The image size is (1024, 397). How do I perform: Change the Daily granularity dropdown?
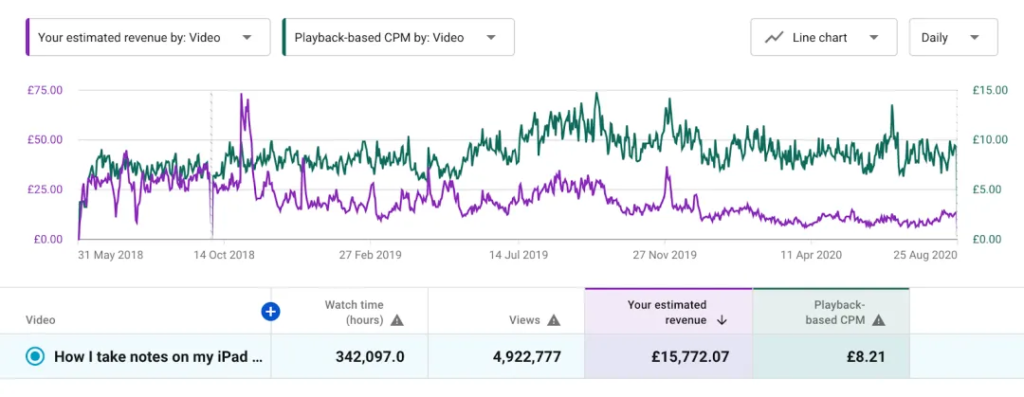[x=953, y=37]
